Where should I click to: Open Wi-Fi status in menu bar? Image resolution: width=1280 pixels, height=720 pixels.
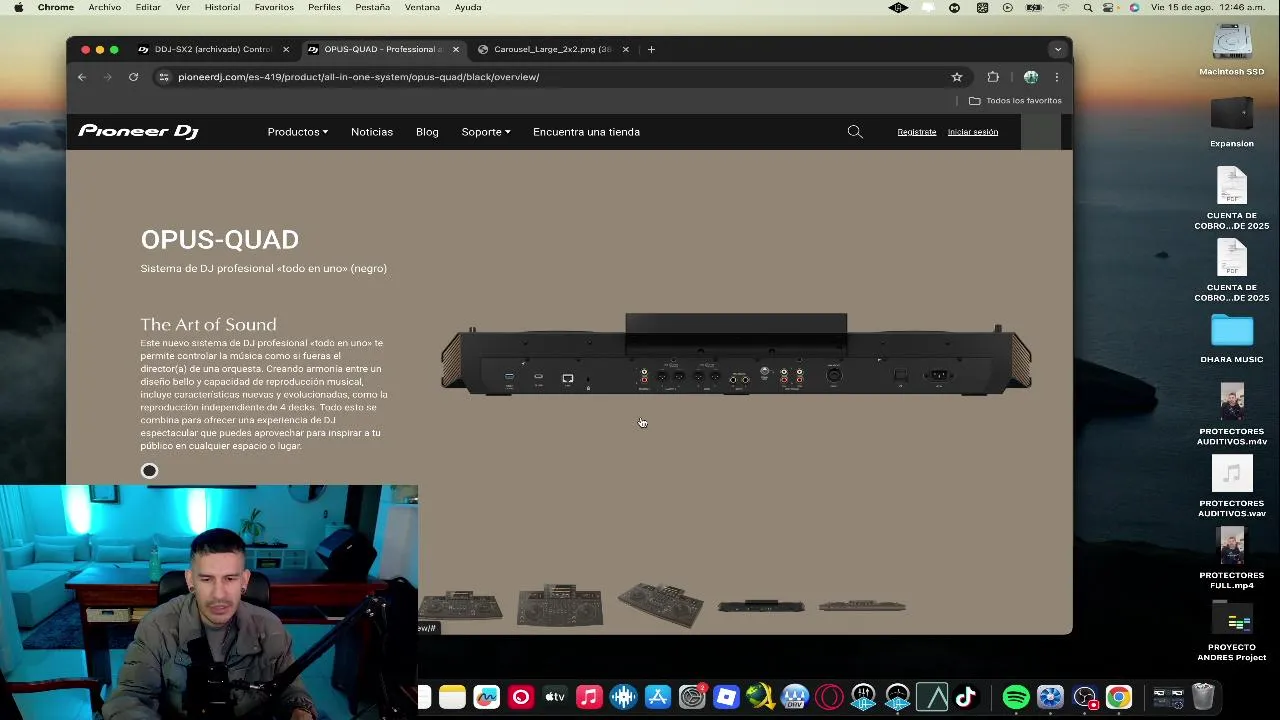(x=1063, y=7)
